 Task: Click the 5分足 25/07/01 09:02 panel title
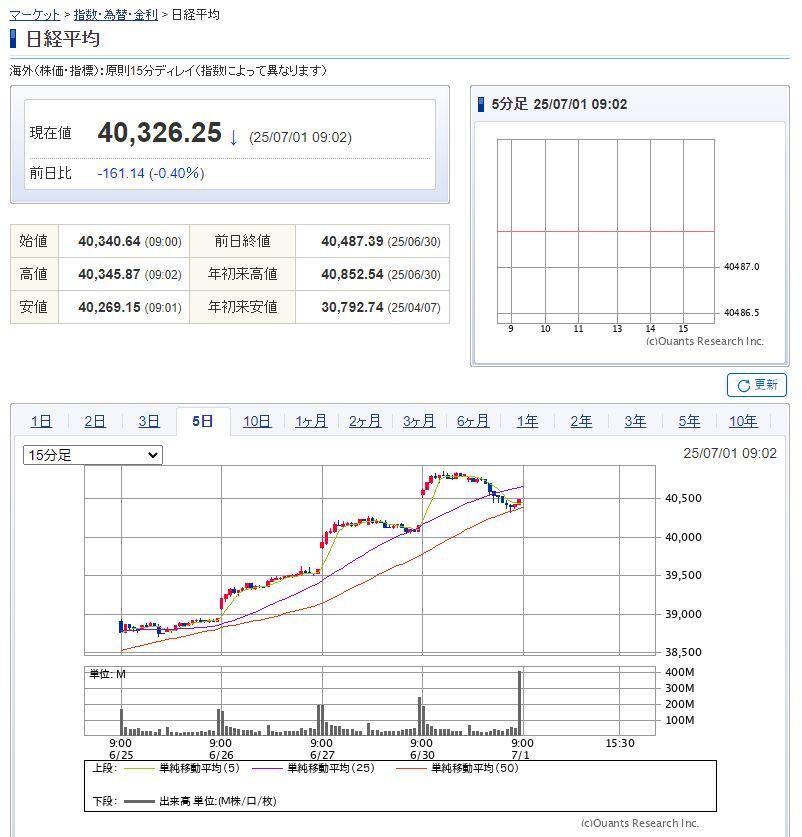(559, 104)
